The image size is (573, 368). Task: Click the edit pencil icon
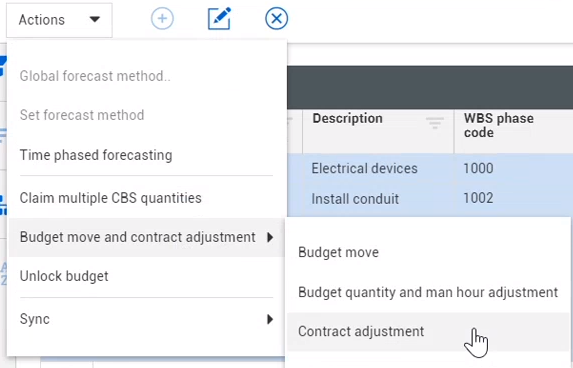[x=219, y=18]
